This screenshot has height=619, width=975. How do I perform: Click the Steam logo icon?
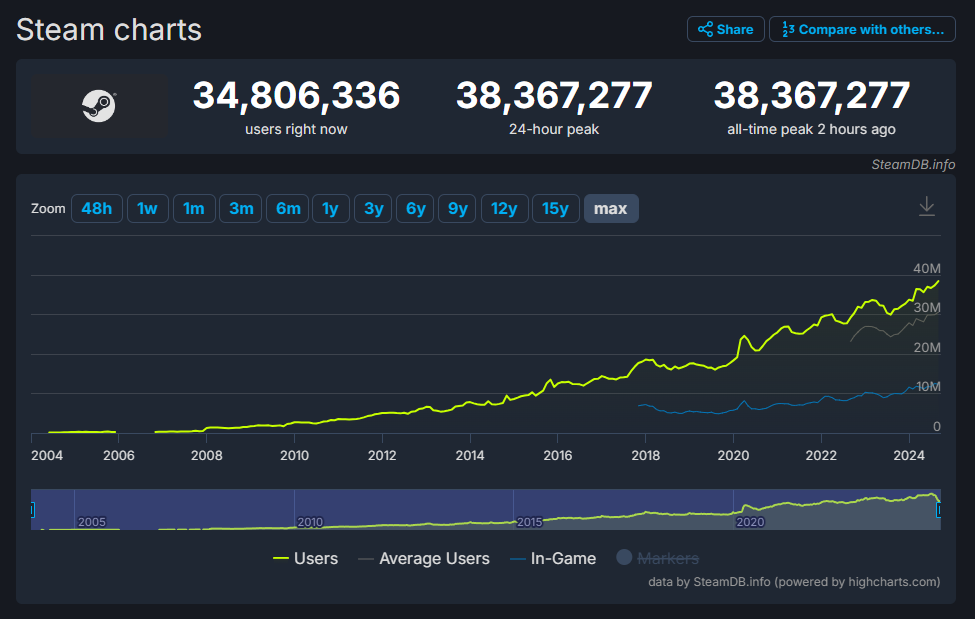98,105
